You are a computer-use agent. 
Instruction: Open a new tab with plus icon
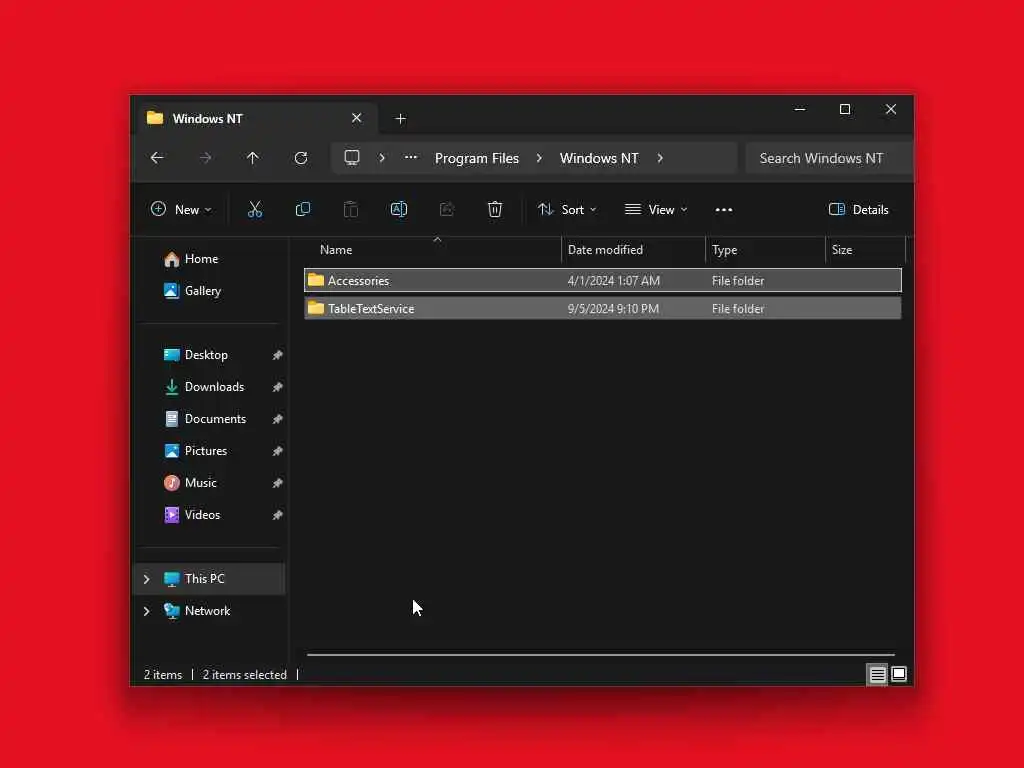pos(400,119)
